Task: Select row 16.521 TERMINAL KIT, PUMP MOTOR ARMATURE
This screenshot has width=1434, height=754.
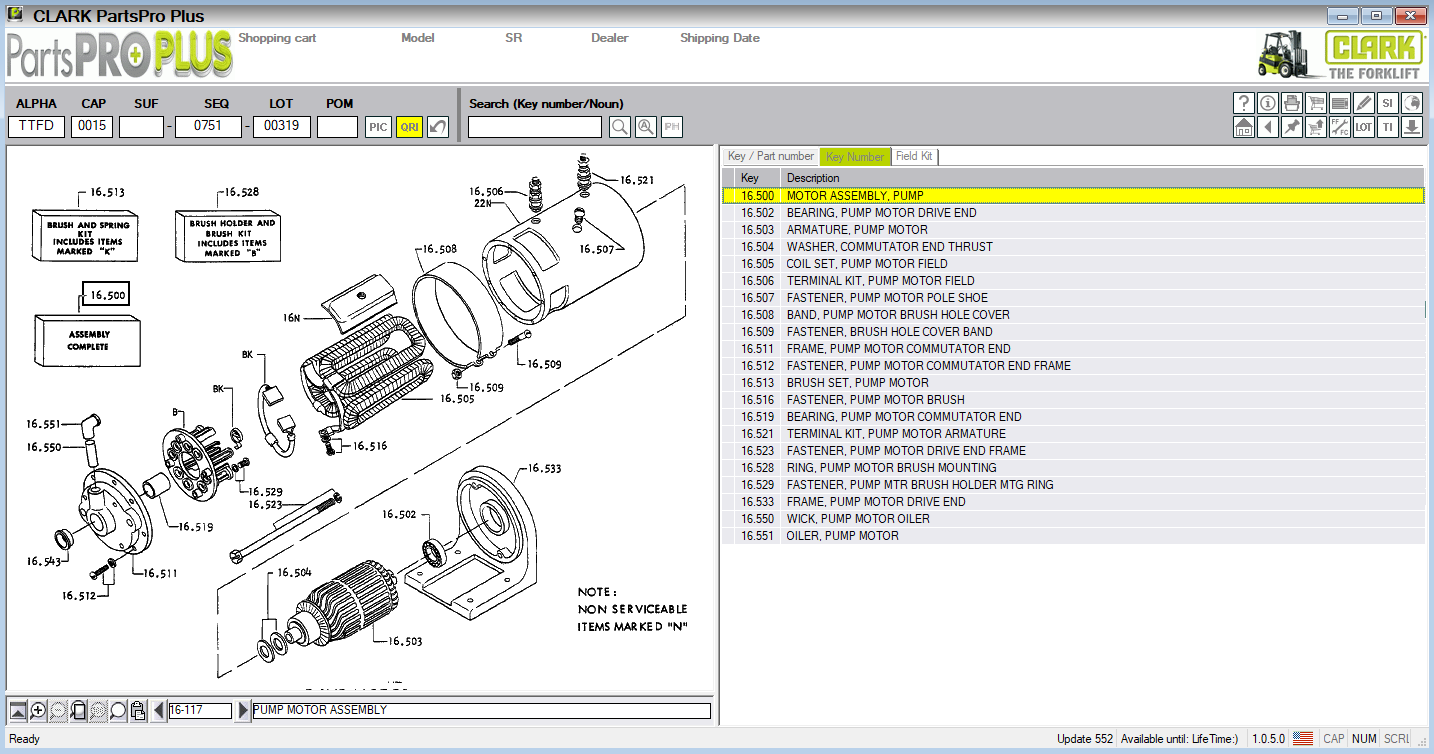Action: [x=1073, y=434]
